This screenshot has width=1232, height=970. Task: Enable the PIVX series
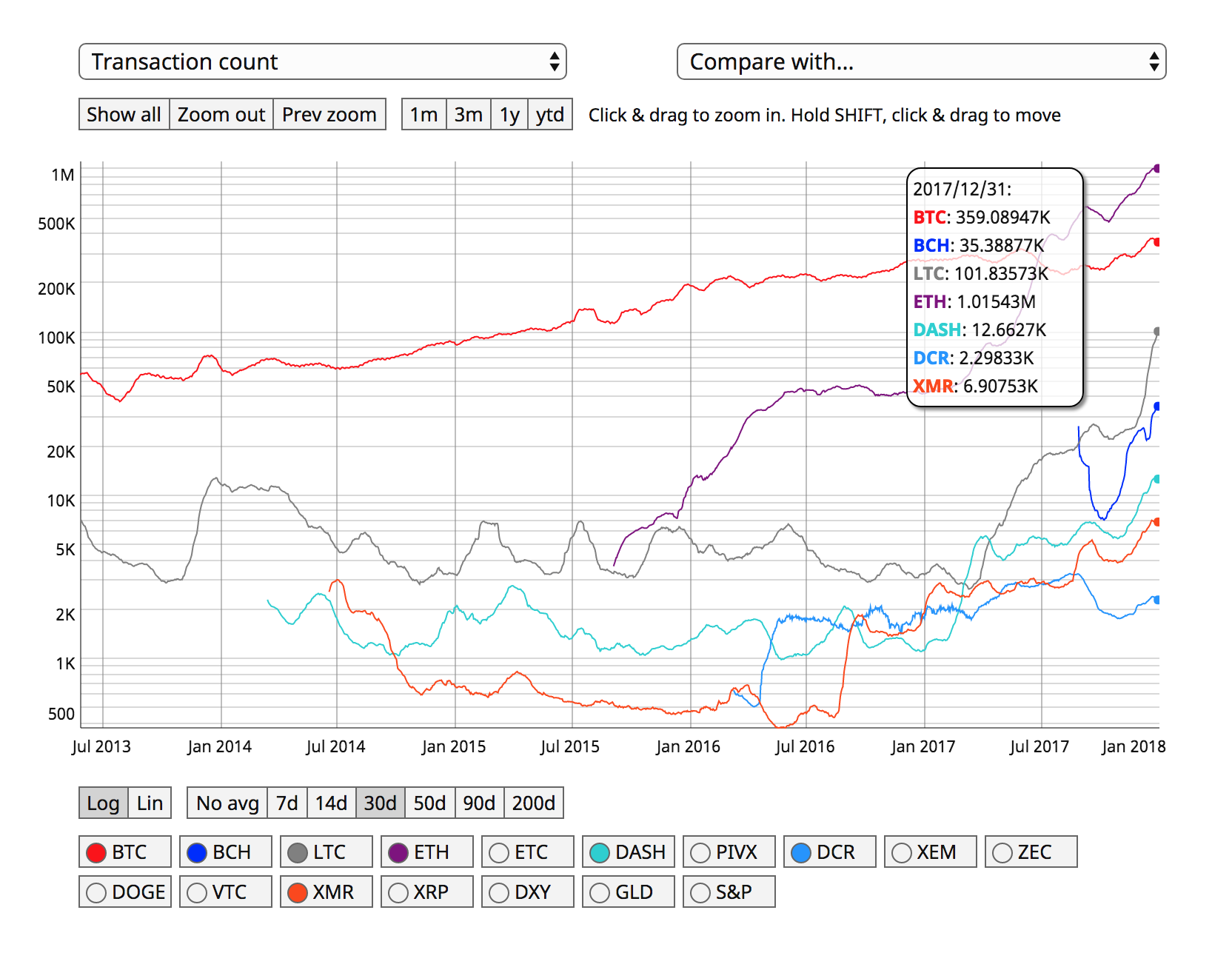729,852
